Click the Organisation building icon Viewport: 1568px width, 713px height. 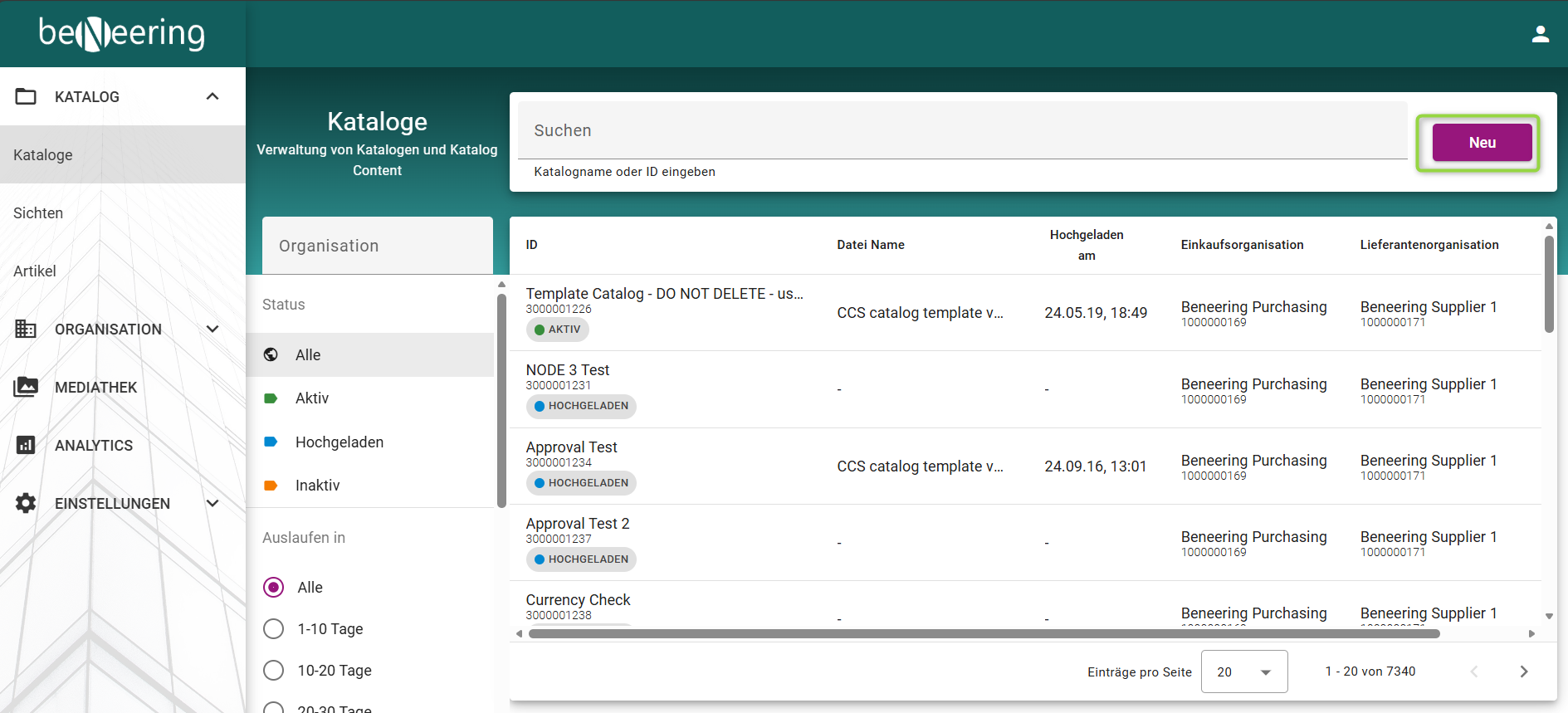(26, 329)
